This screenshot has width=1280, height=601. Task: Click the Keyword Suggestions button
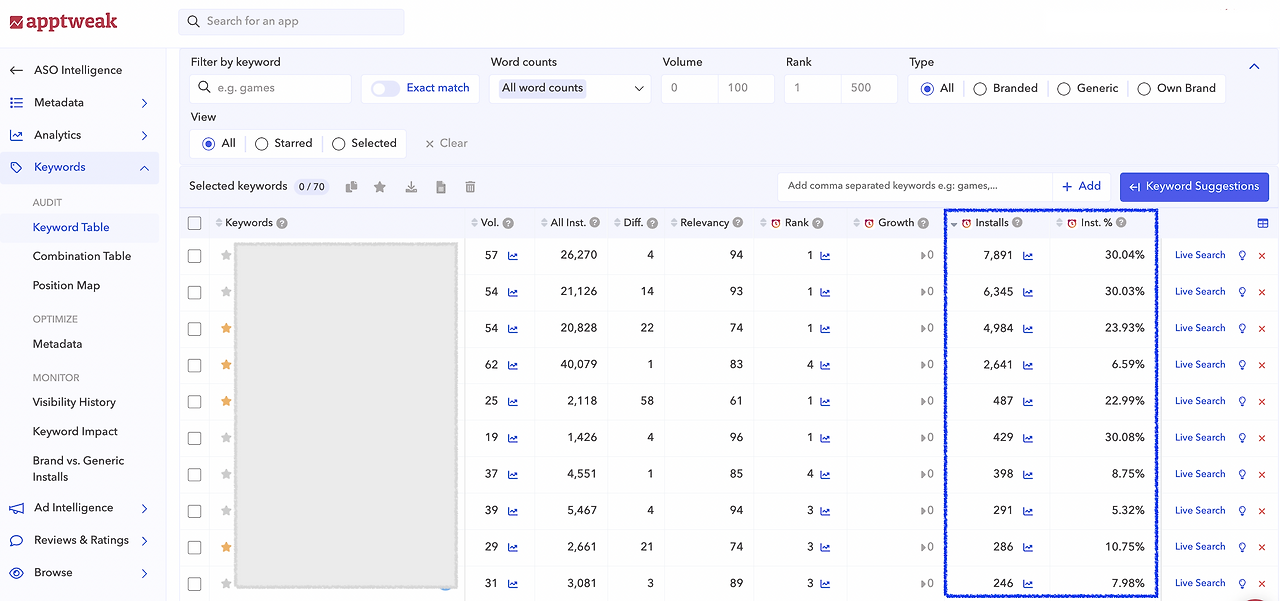point(1195,187)
